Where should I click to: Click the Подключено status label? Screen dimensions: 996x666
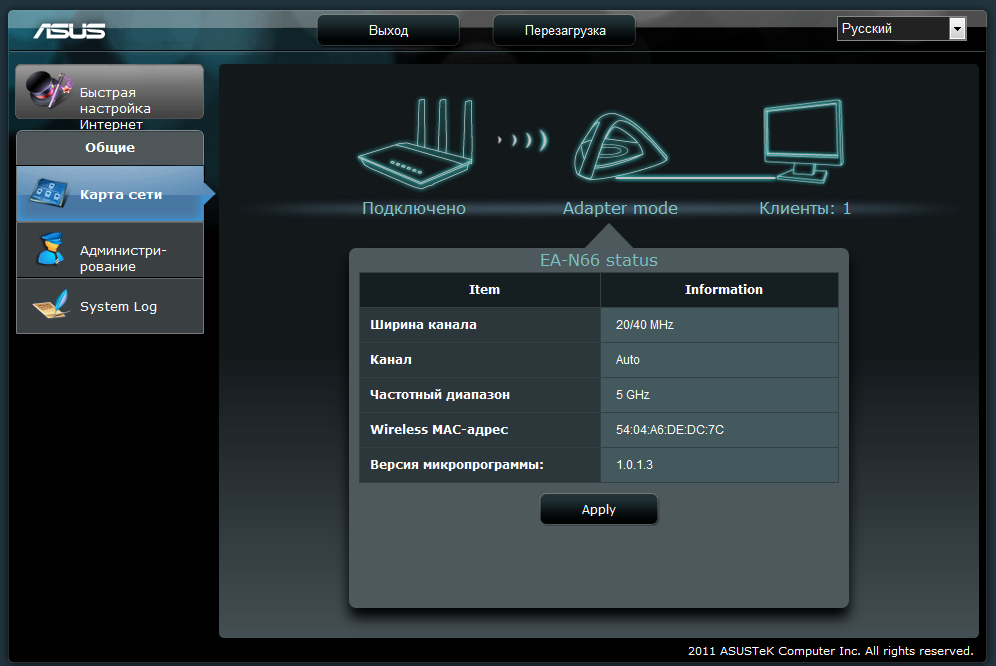[x=414, y=208]
